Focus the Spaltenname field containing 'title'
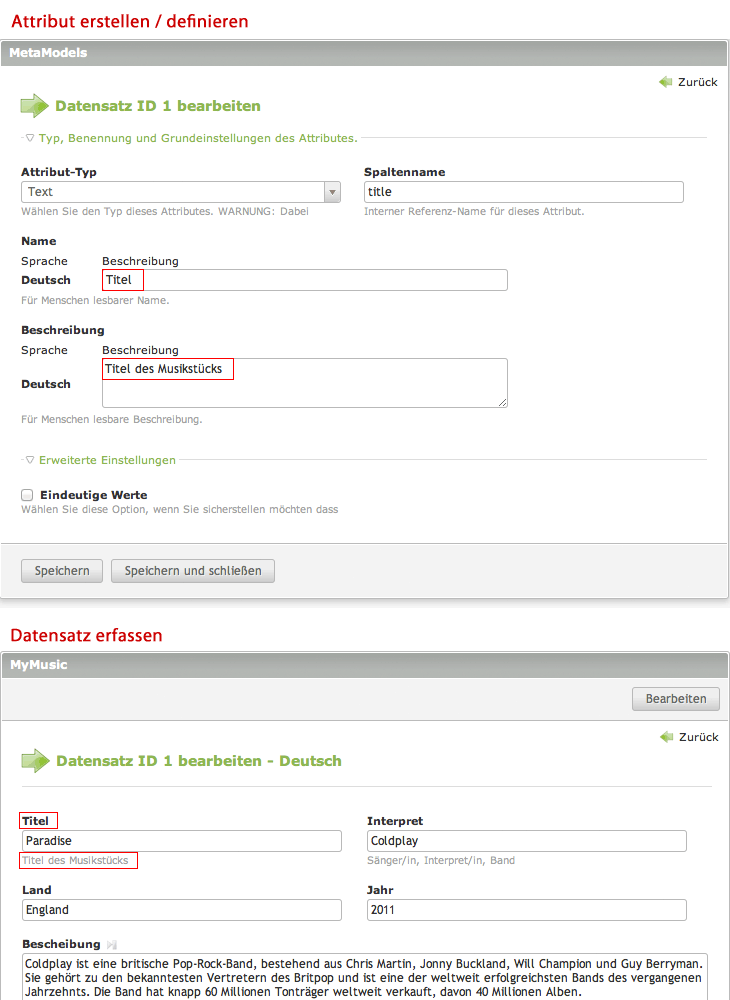 523,192
